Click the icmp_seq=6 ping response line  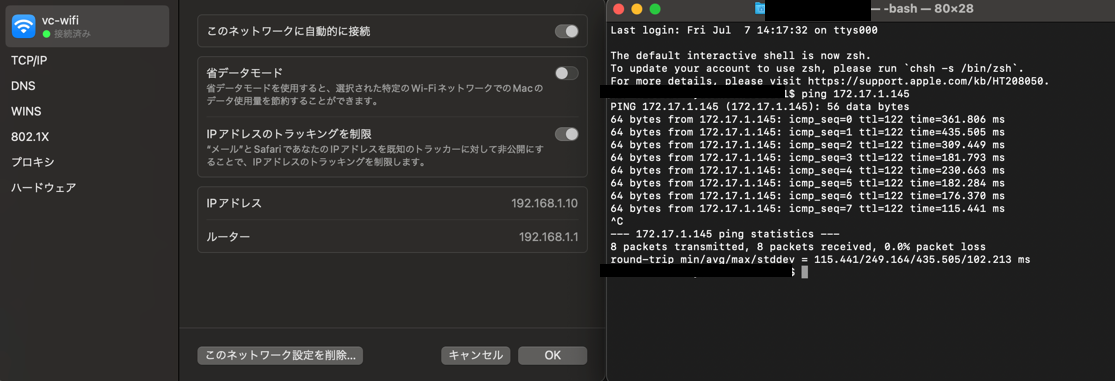(807, 196)
